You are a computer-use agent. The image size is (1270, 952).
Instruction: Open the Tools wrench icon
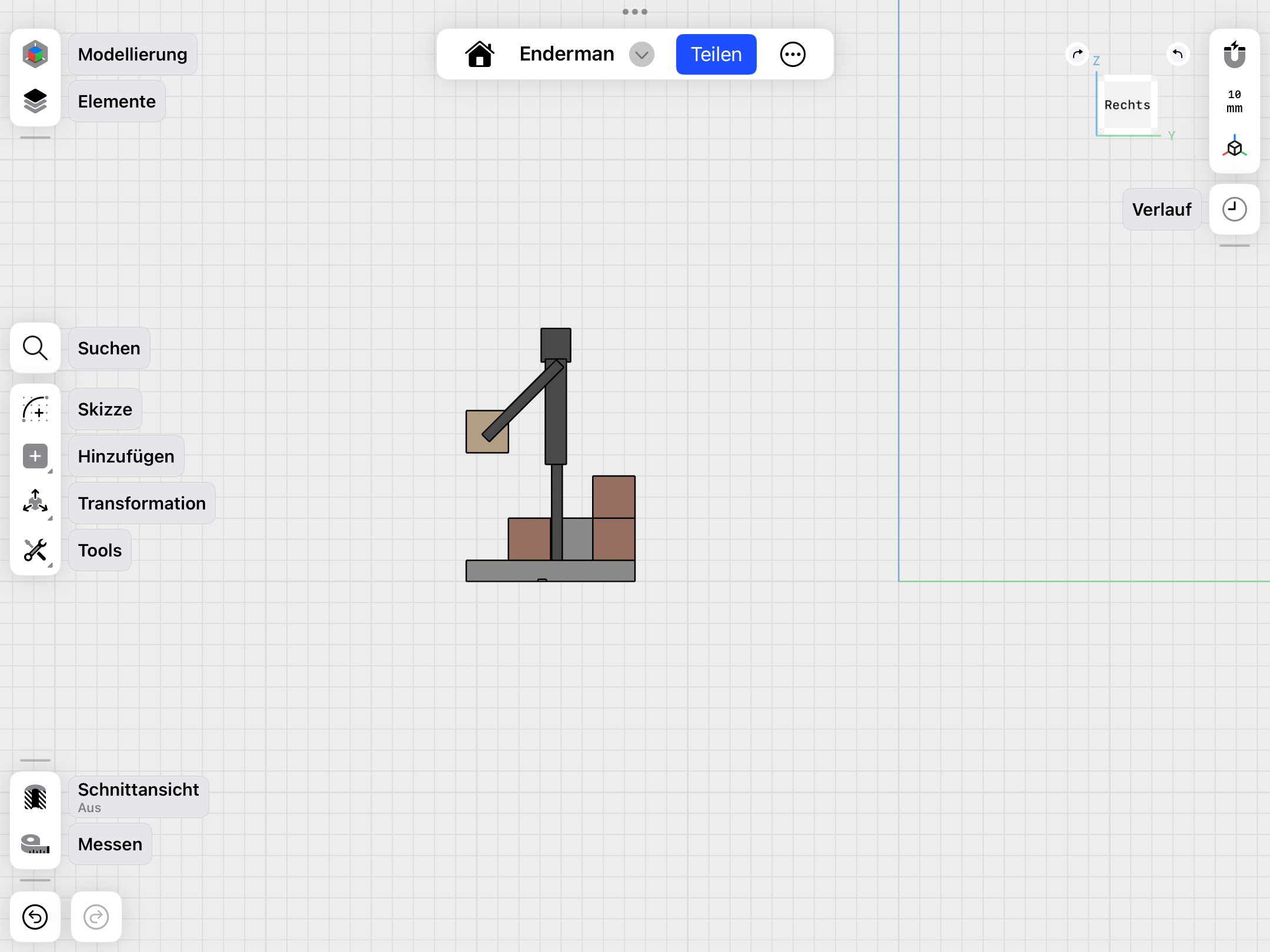(35, 550)
